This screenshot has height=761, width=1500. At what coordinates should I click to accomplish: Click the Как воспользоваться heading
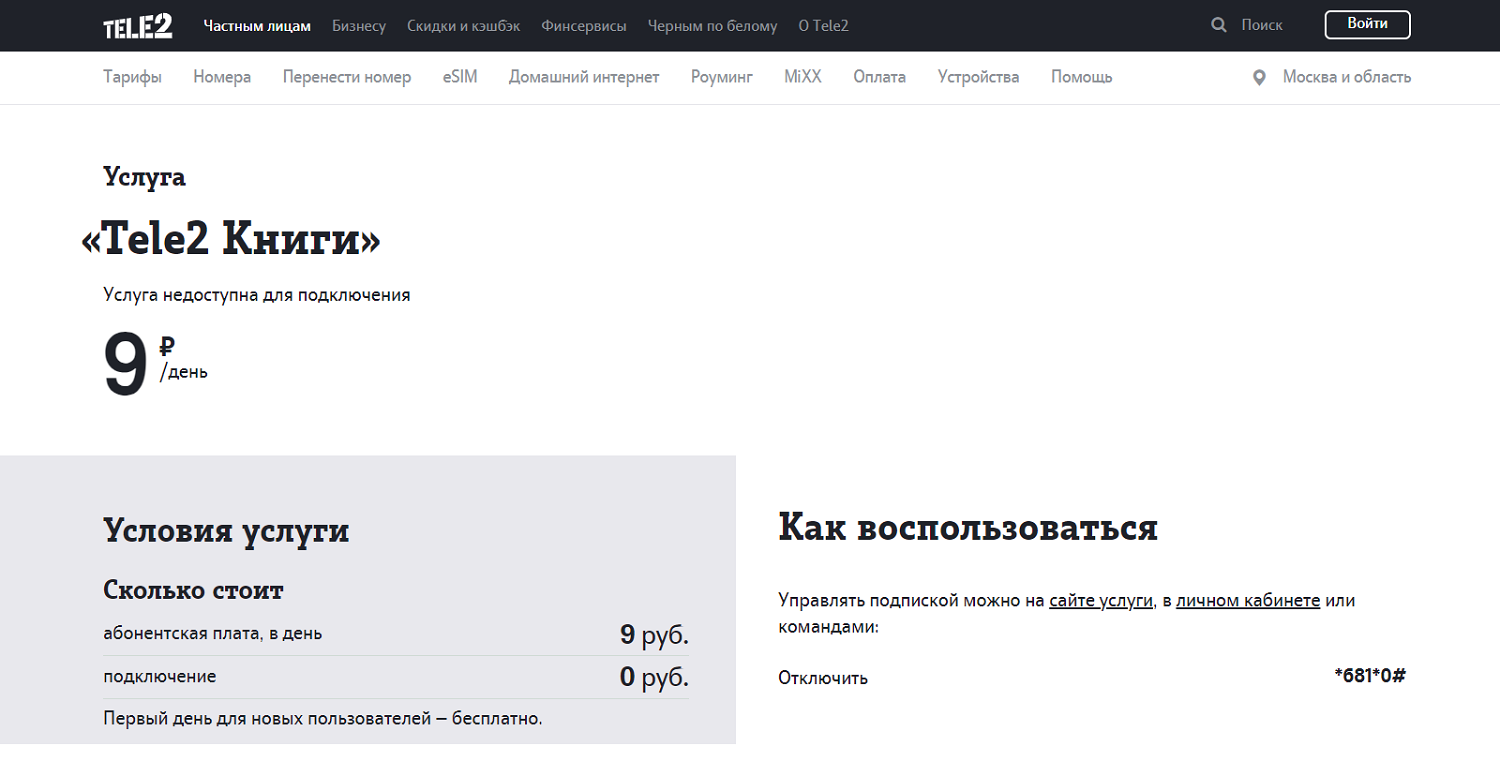pos(968,527)
